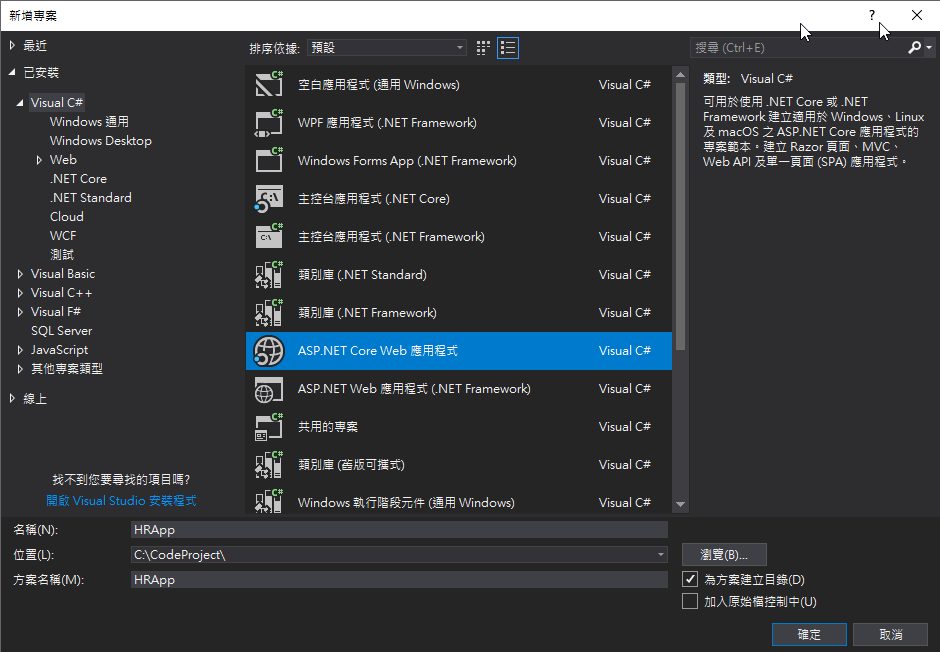Click the 取消 (Cancel) button
This screenshot has width=940, height=652.
pos(890,634)
